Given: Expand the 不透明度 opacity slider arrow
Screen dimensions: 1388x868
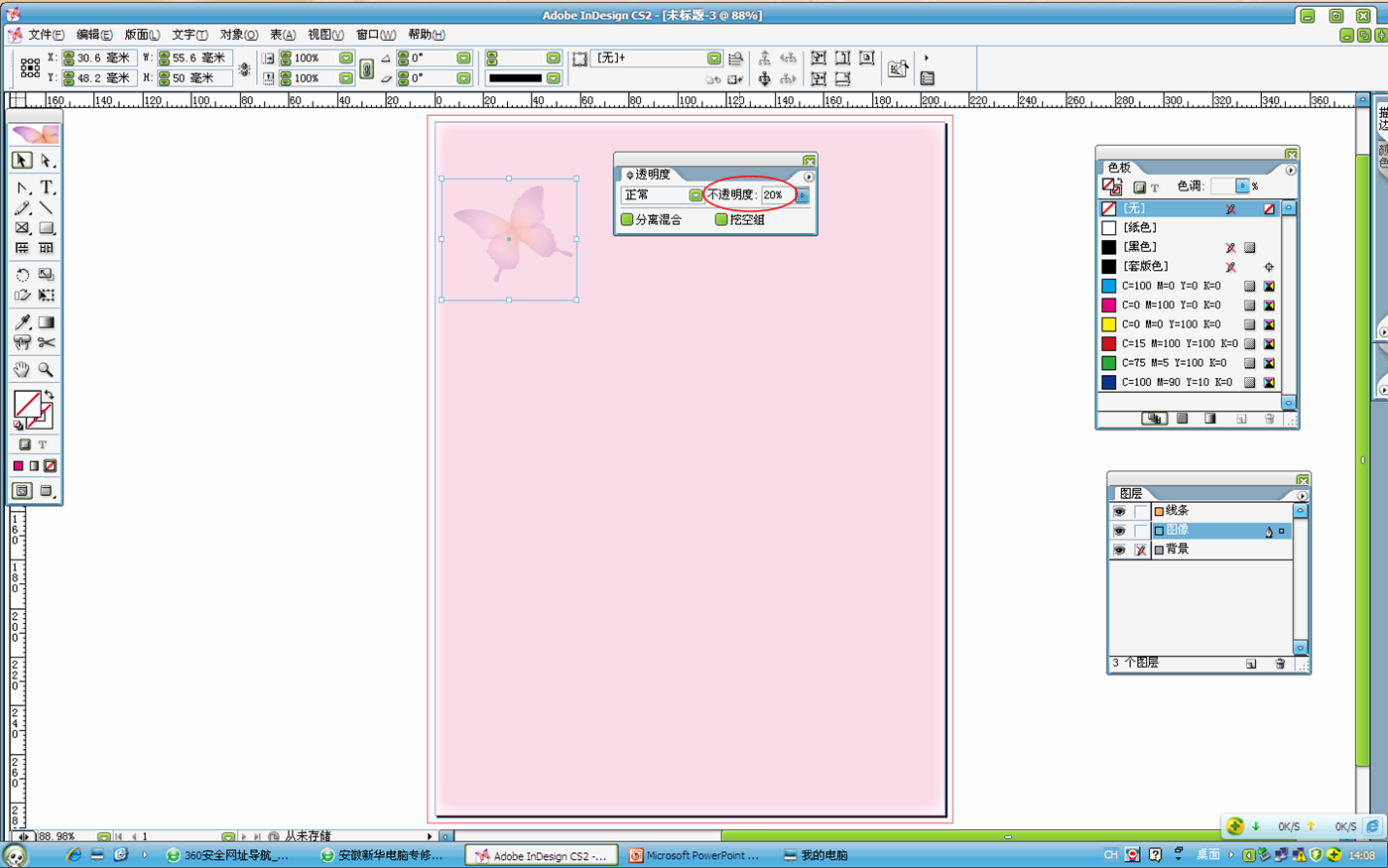Looking at the screenshot, I should 802,195.
